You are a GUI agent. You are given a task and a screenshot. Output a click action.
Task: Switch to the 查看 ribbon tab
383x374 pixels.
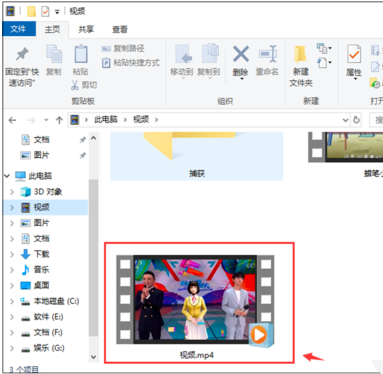pos(120,29)
